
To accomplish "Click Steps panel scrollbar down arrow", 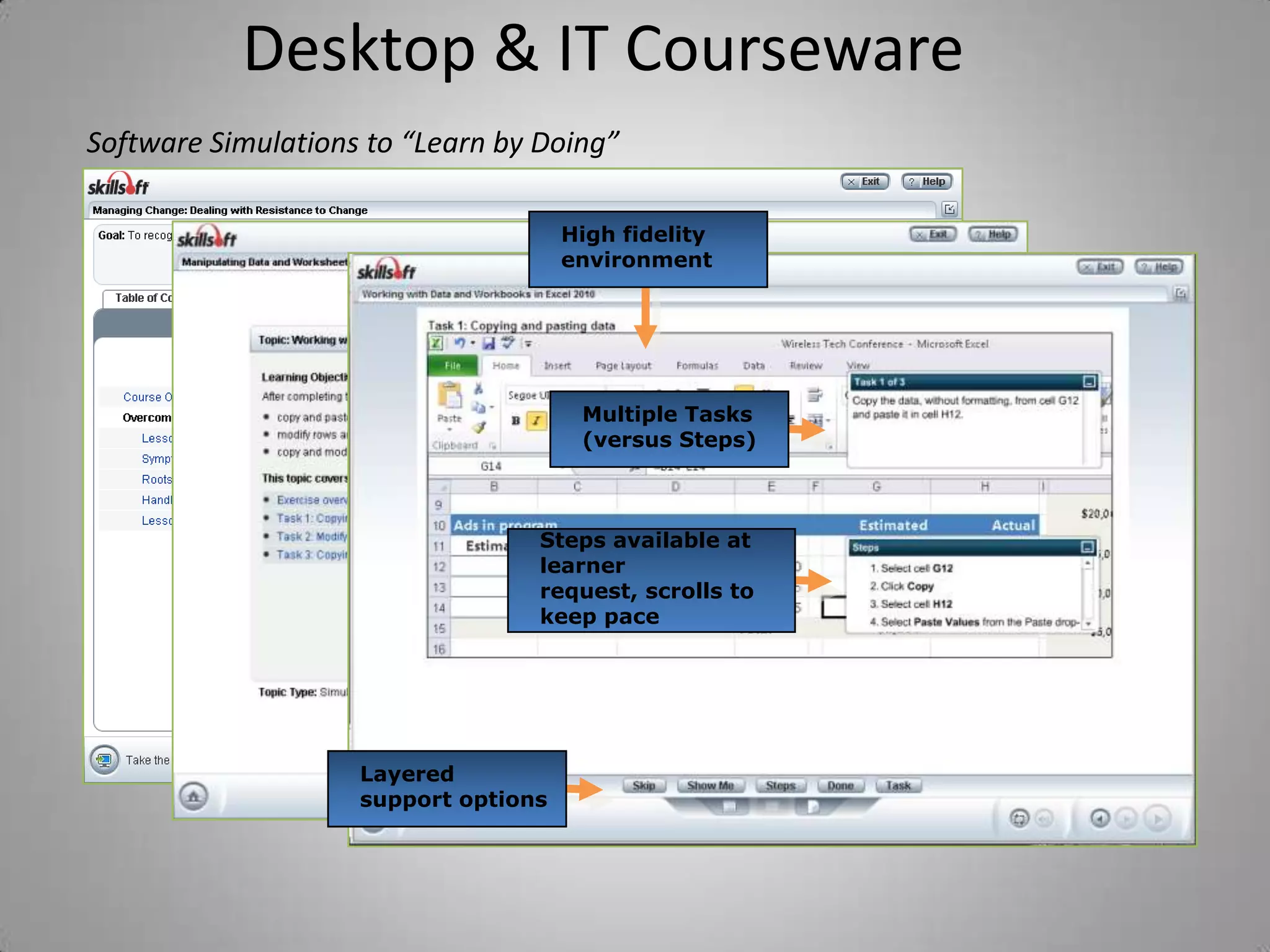I will pyautogui.click(x=1088, y=624).
